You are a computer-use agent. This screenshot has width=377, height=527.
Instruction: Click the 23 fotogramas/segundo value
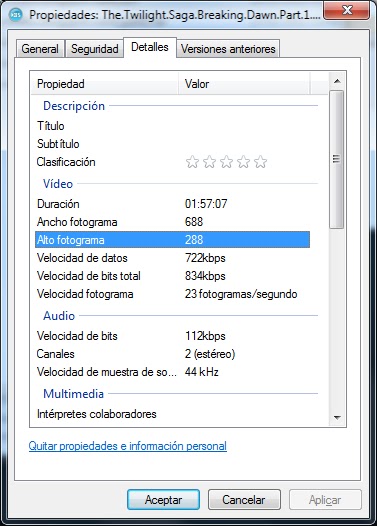pos(241,294)
